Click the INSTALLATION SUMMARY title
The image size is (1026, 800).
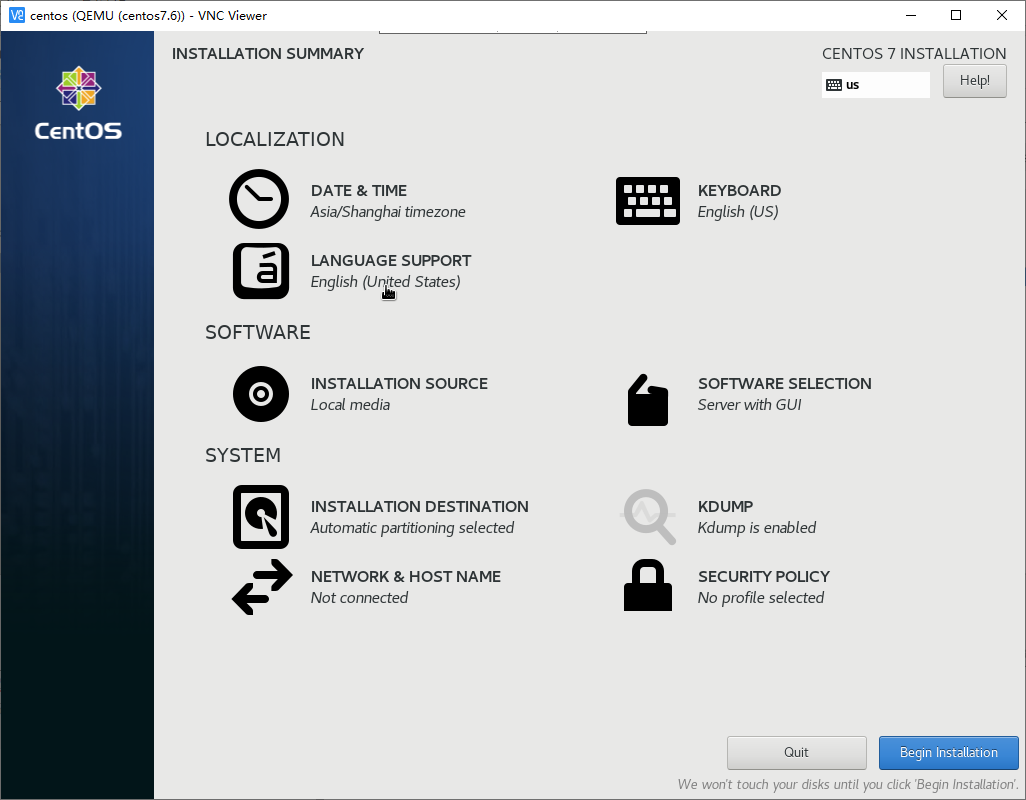click(268, 54)
